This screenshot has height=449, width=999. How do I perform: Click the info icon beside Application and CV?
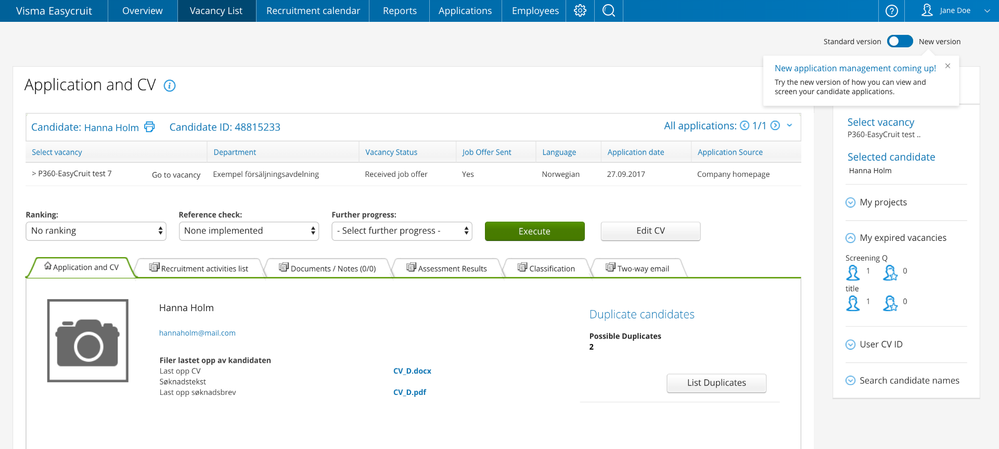pos(169,85)
